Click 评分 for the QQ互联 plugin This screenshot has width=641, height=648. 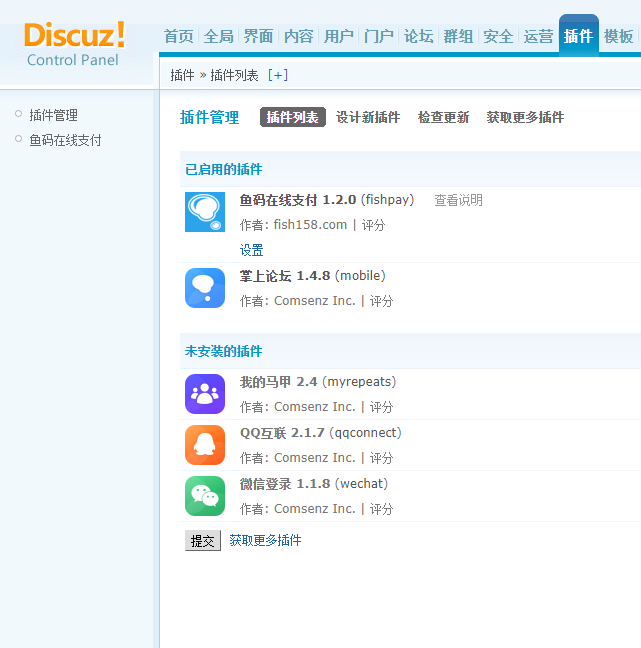(381, 458)
